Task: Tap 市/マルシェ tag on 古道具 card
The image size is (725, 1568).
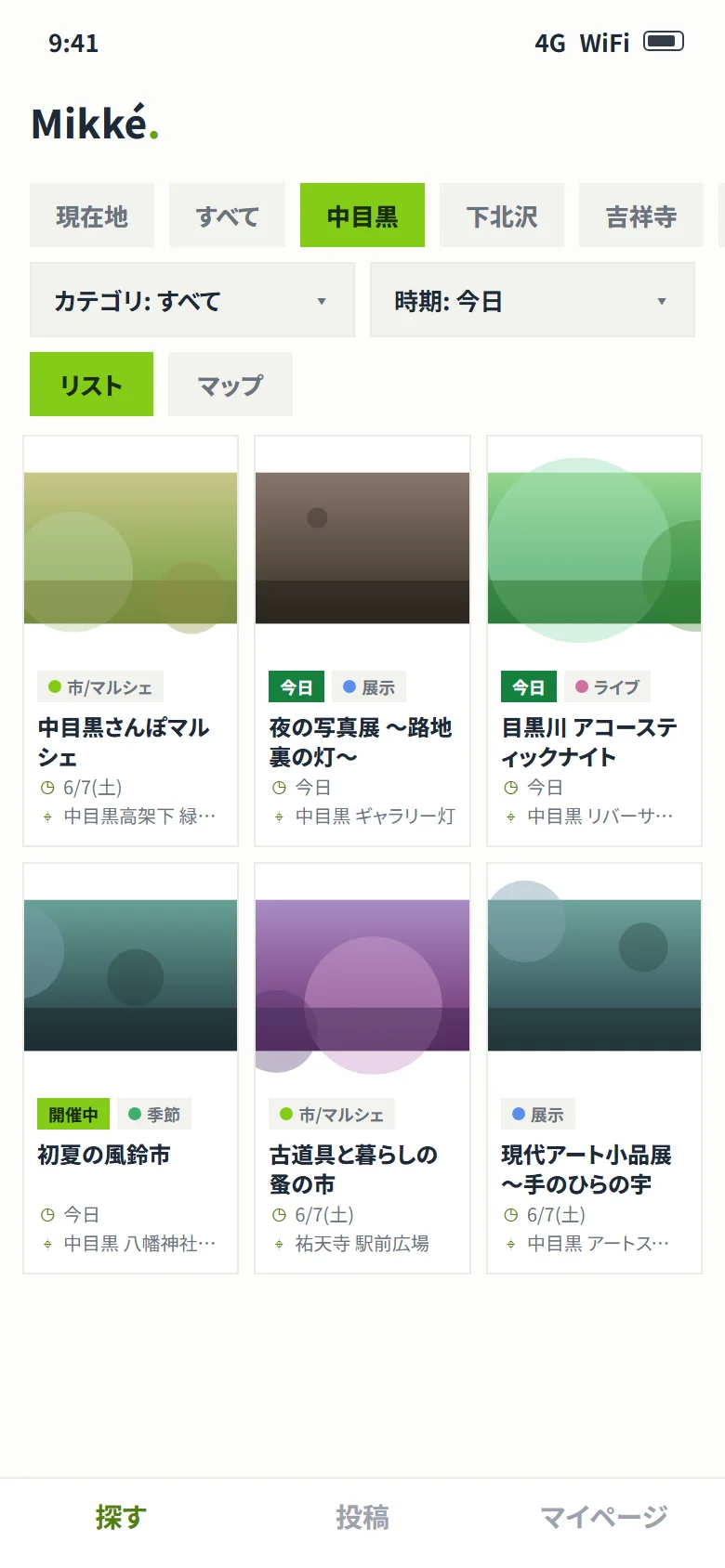Action: click(332, 1115)
